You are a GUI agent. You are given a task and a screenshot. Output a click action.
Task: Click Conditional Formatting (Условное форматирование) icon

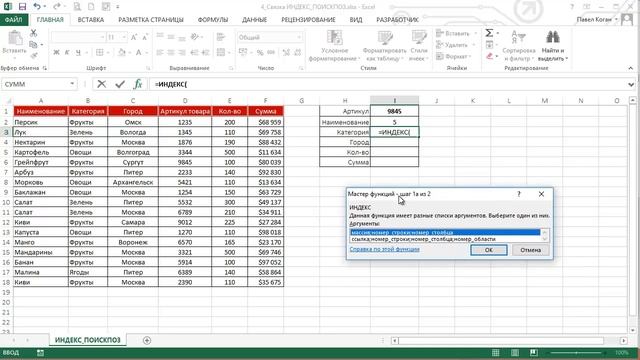point(334,45)
